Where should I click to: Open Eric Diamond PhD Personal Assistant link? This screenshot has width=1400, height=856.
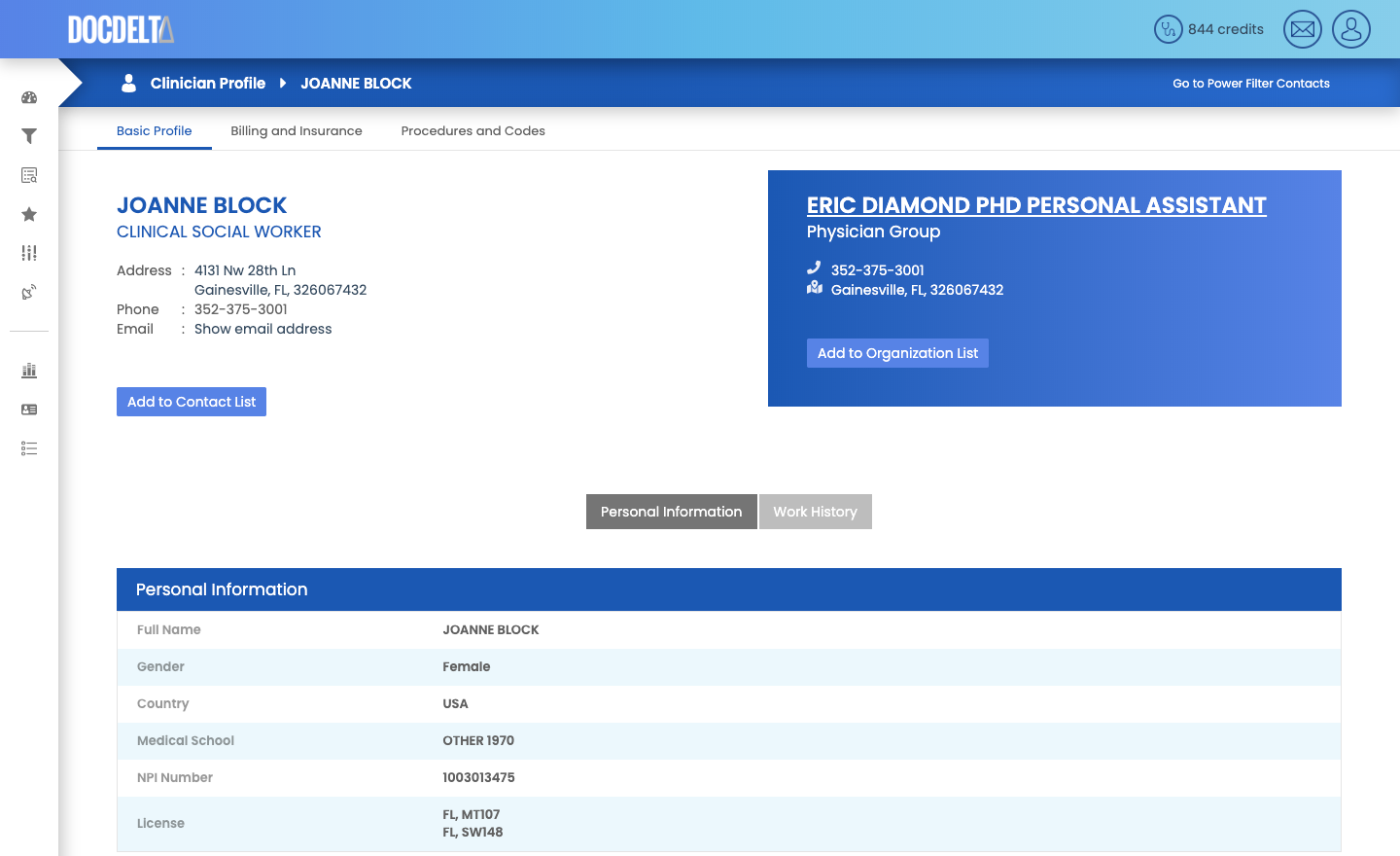[x=1036, y=205]
